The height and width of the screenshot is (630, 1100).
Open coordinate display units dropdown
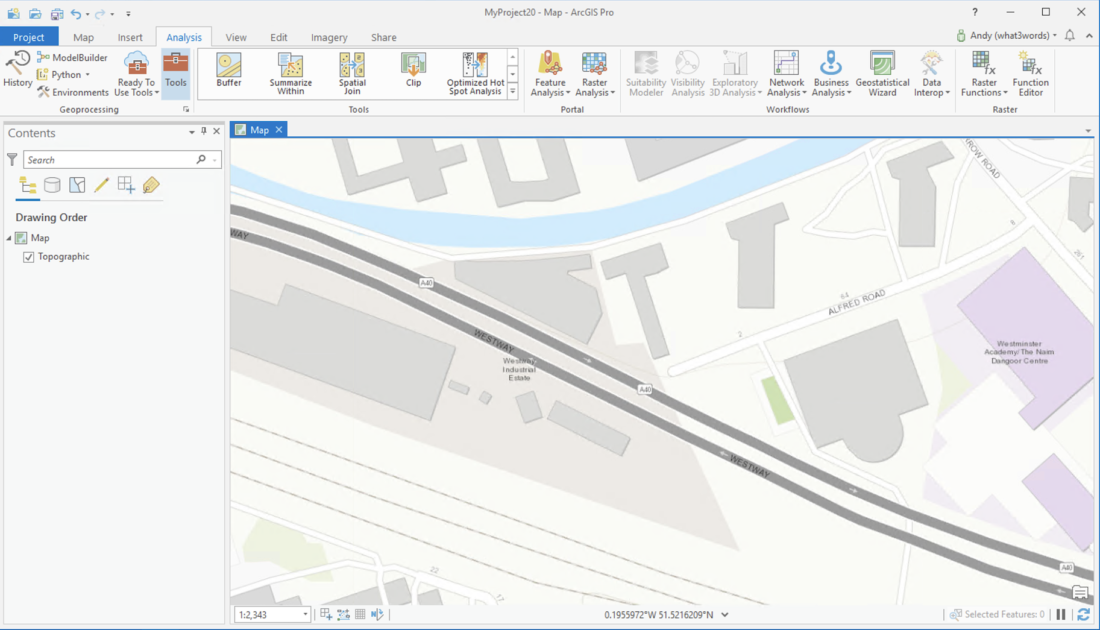pos(725,615)
